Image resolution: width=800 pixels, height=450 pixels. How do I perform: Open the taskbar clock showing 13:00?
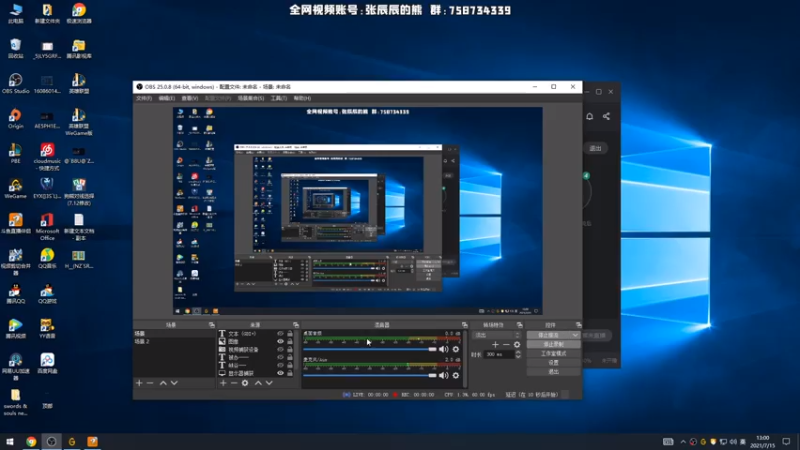click(763, 442)
